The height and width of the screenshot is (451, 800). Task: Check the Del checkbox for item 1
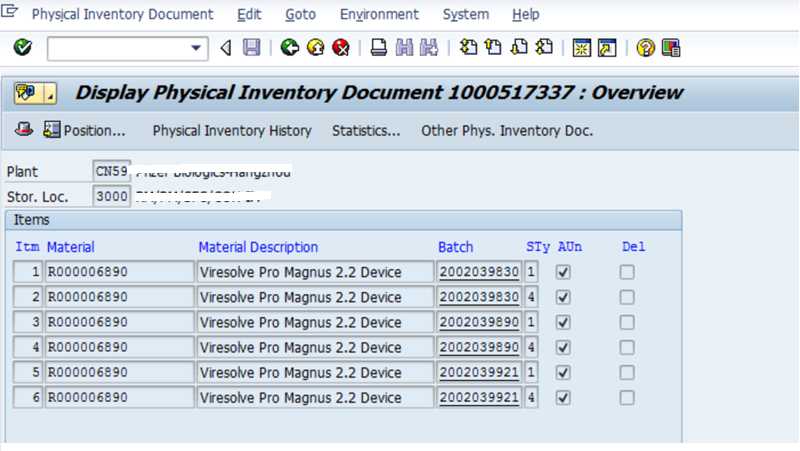pyautogui.click(x=627, y=272)
